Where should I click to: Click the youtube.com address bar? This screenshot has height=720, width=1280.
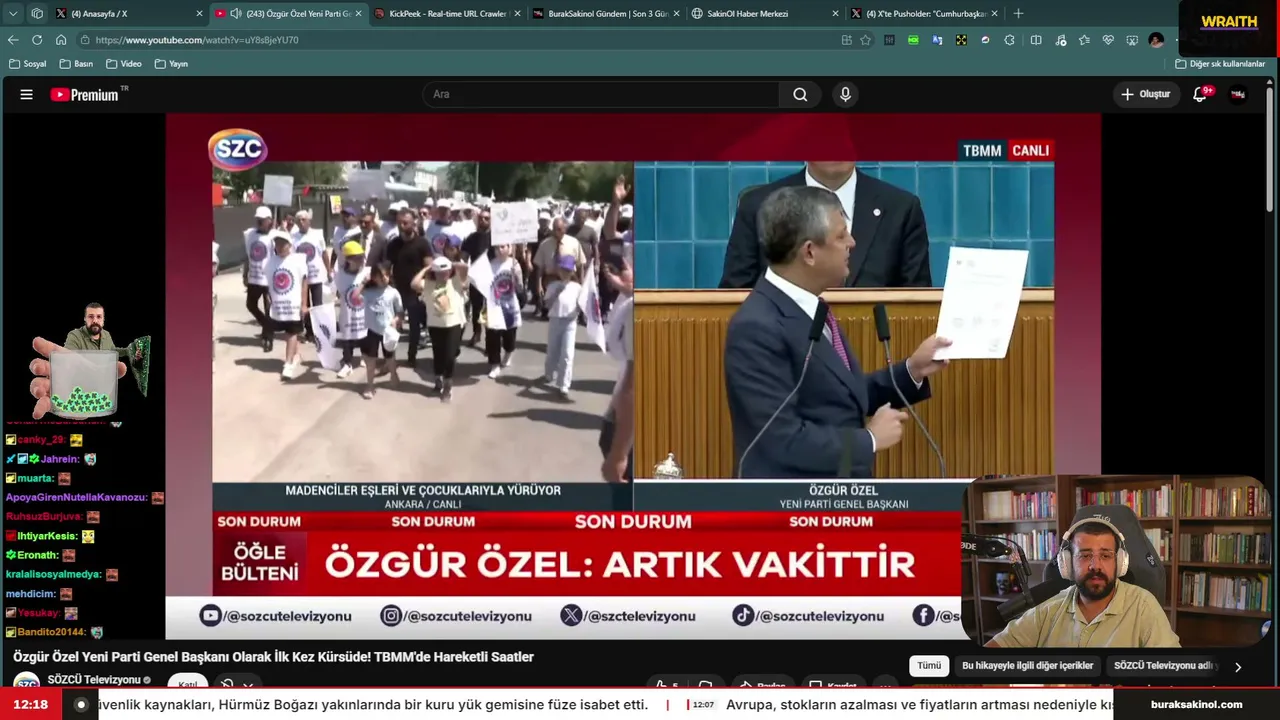coord(460,40)
